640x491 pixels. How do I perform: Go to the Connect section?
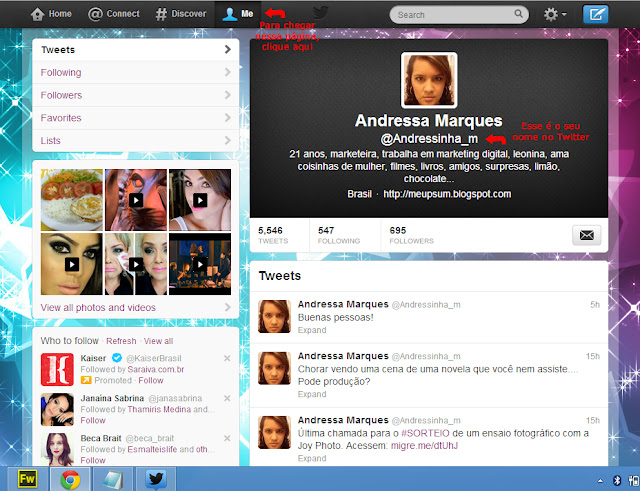point(114,14)
